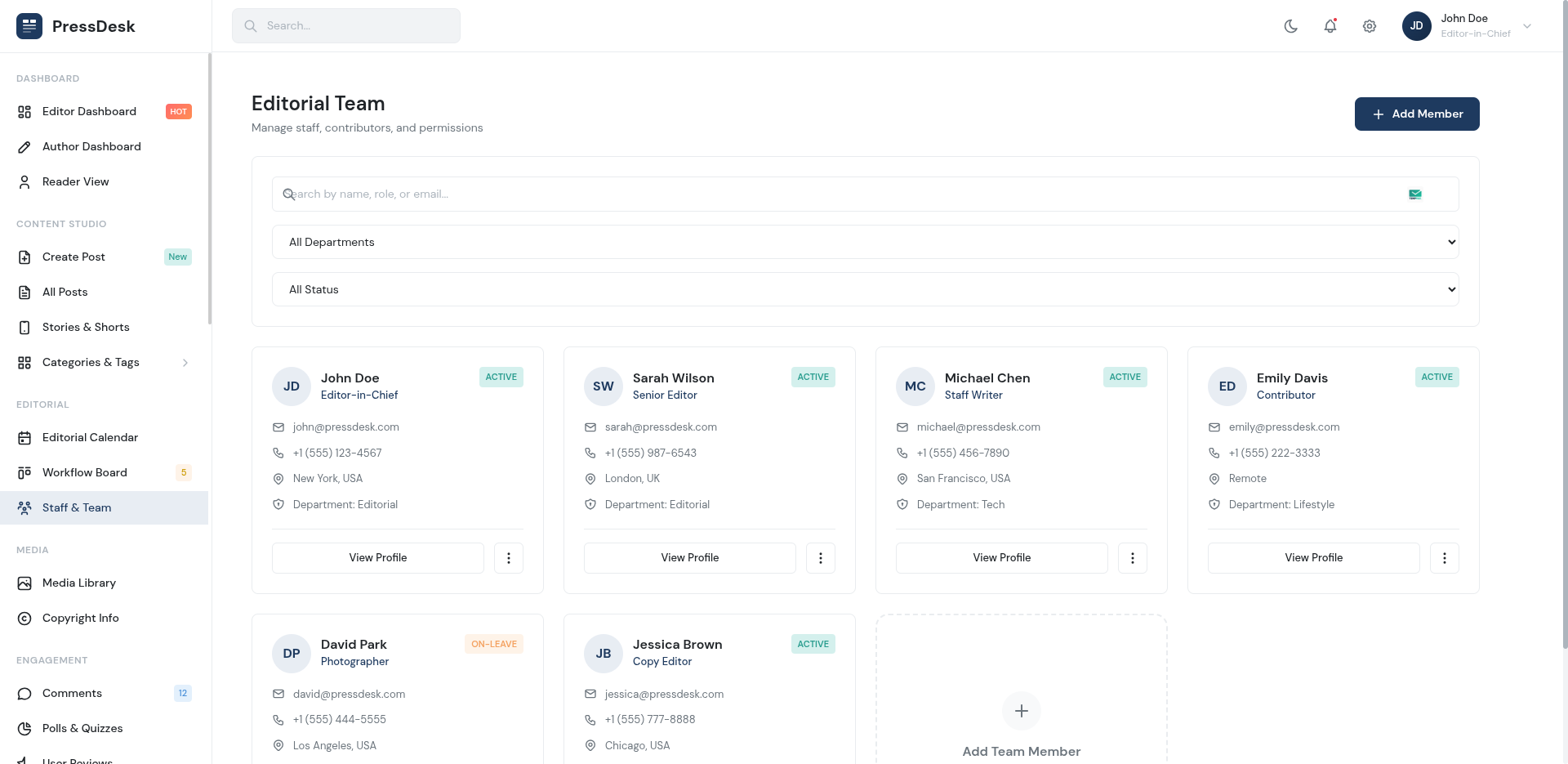This screenshot has width=1568, height=764.
Task: Click the top Search input field
Action: (346, 26)
